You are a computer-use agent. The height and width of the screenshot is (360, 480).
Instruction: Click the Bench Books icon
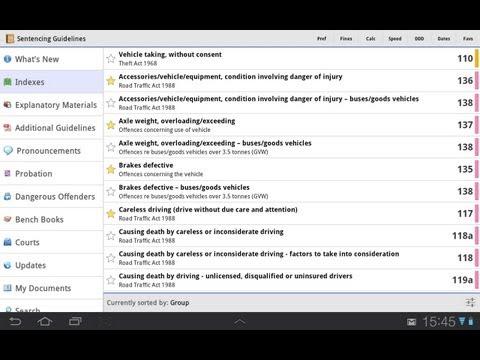click(7, 219)
